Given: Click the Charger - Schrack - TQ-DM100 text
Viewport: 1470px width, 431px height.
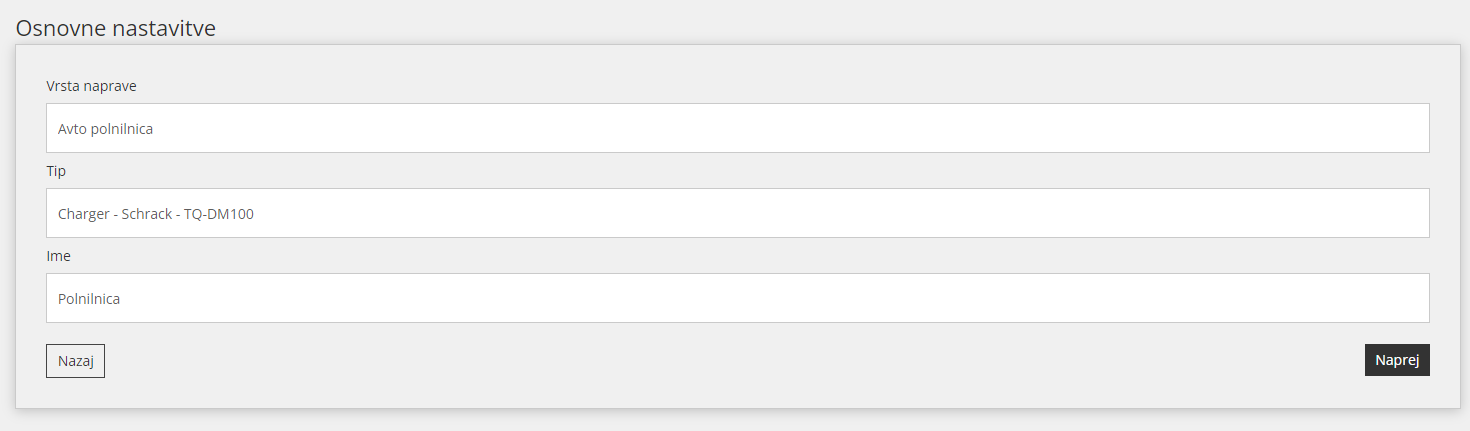Looking at the screenshot, I should 155,214.
